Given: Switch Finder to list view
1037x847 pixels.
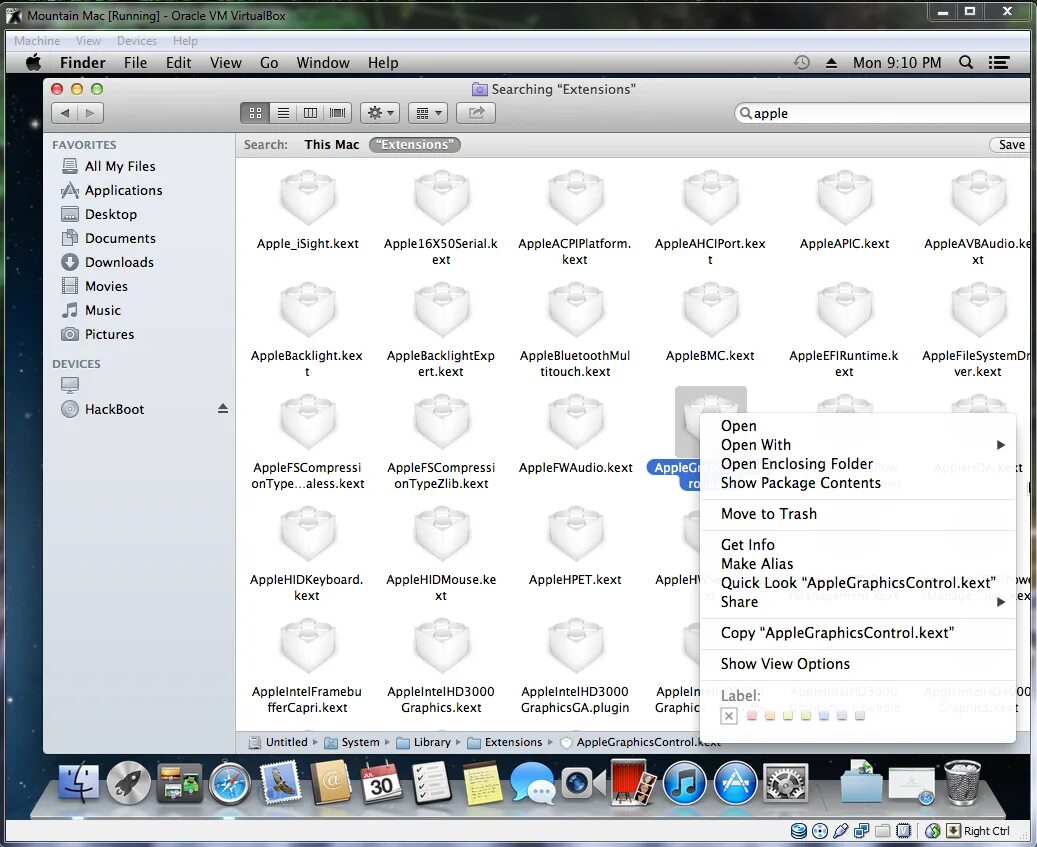Looking at the screenshot, I should (283, 113).
